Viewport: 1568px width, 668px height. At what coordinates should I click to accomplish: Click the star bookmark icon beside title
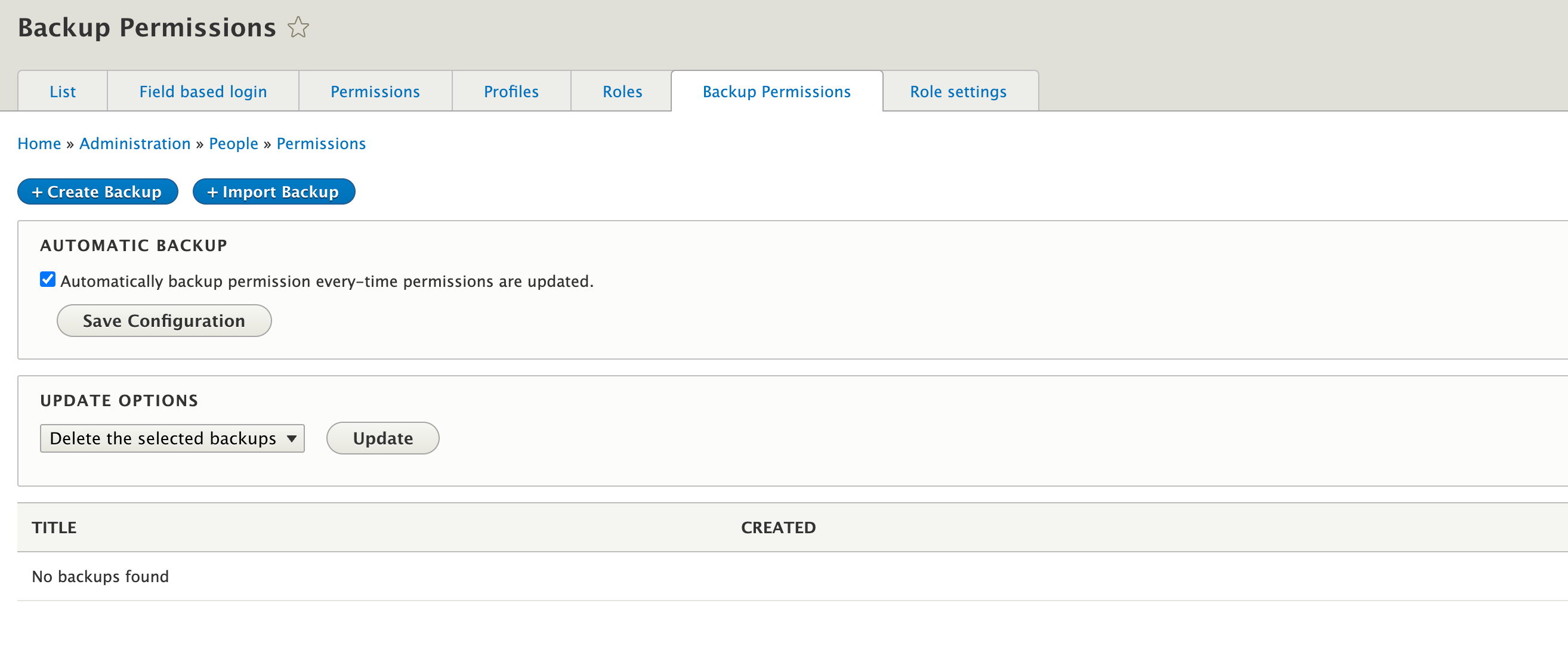[298, 27]
